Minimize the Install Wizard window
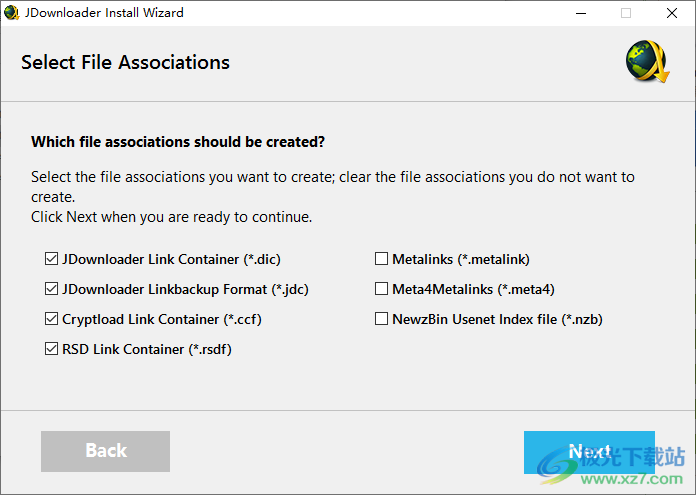 (x=581, y=13)
